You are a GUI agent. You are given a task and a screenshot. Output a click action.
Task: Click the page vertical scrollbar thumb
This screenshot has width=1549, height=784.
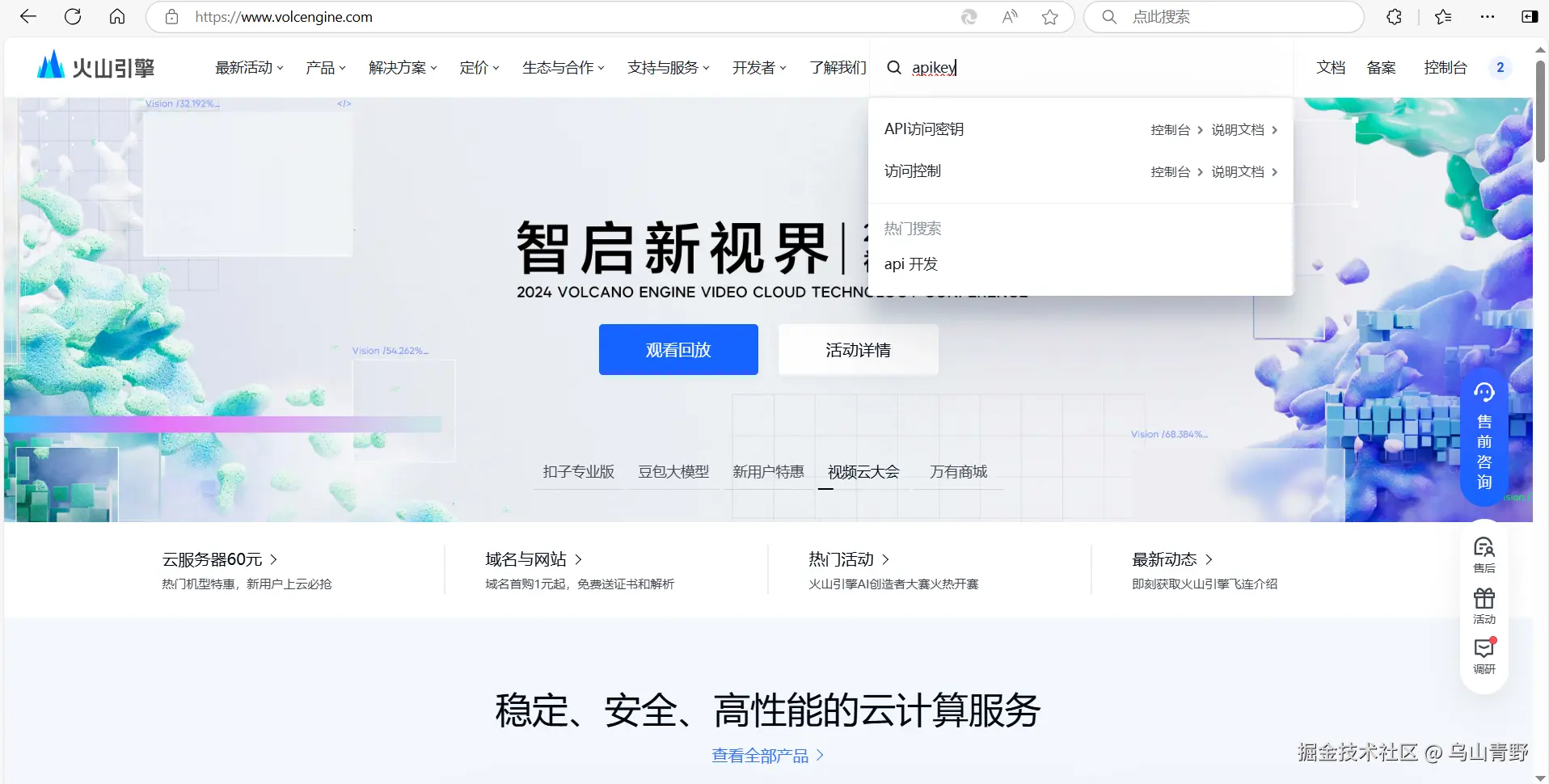click(1540, 111)
